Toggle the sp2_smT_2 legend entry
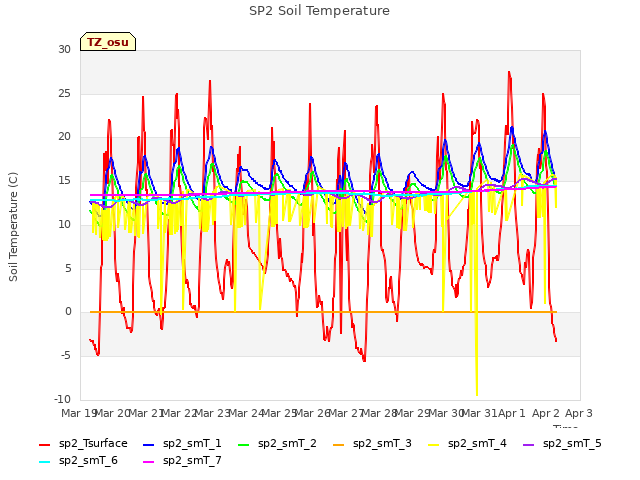640x480 pixels. point(277,444)
